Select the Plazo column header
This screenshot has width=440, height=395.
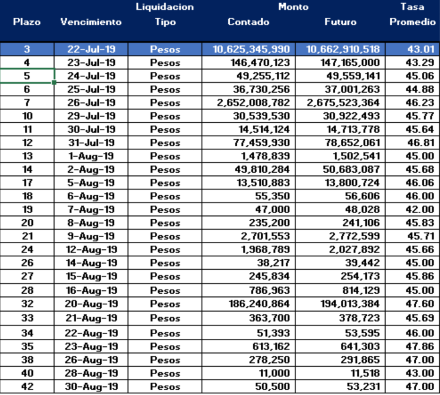point(27,22)
